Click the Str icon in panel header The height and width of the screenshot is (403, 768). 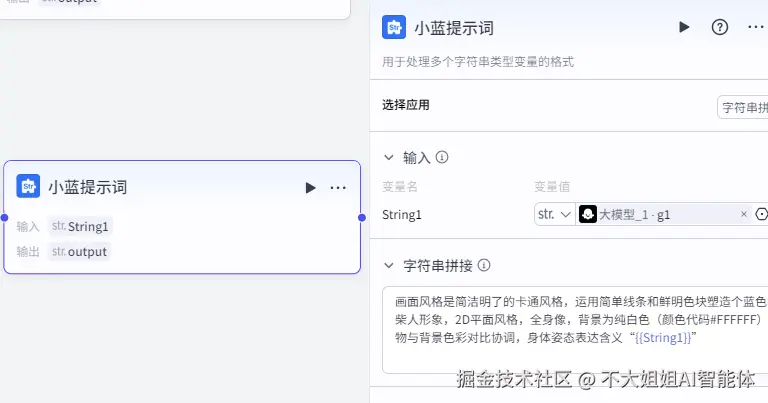click(x=394, y=27)
